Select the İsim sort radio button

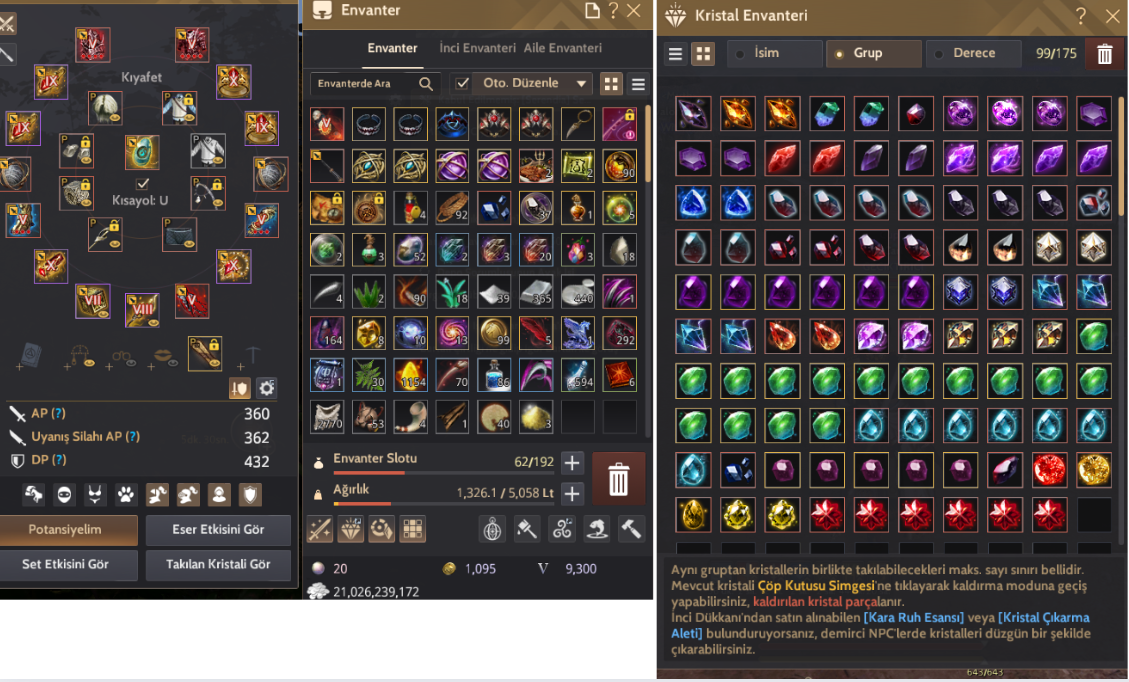(x=739, y=53)
